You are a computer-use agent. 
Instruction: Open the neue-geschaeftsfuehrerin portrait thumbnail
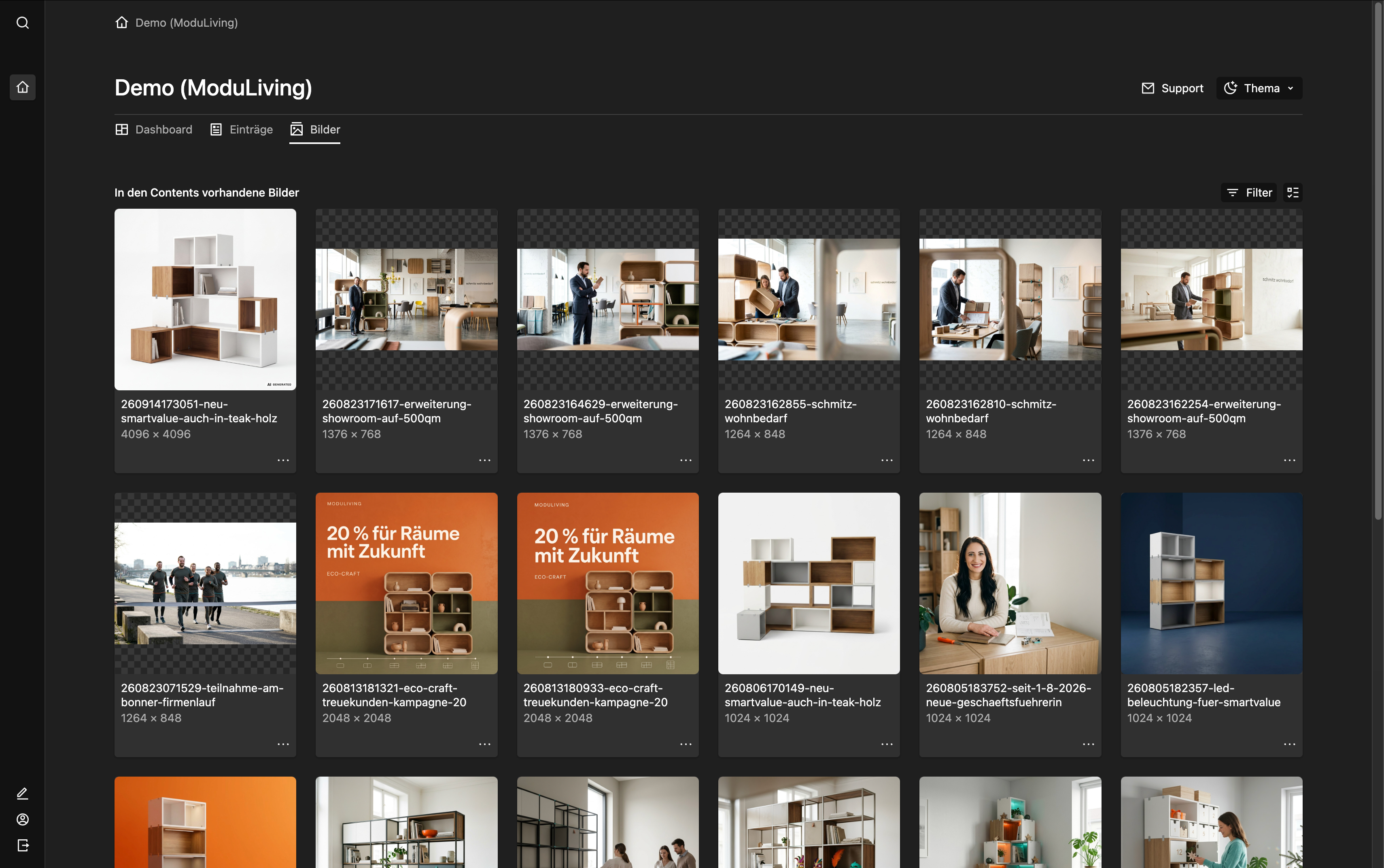coord(1010,583)
